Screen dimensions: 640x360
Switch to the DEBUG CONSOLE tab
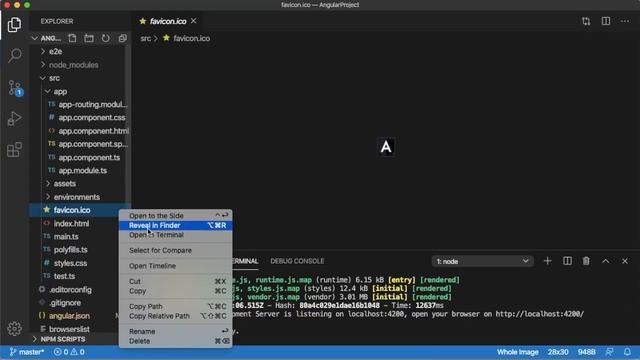point(297,261)
